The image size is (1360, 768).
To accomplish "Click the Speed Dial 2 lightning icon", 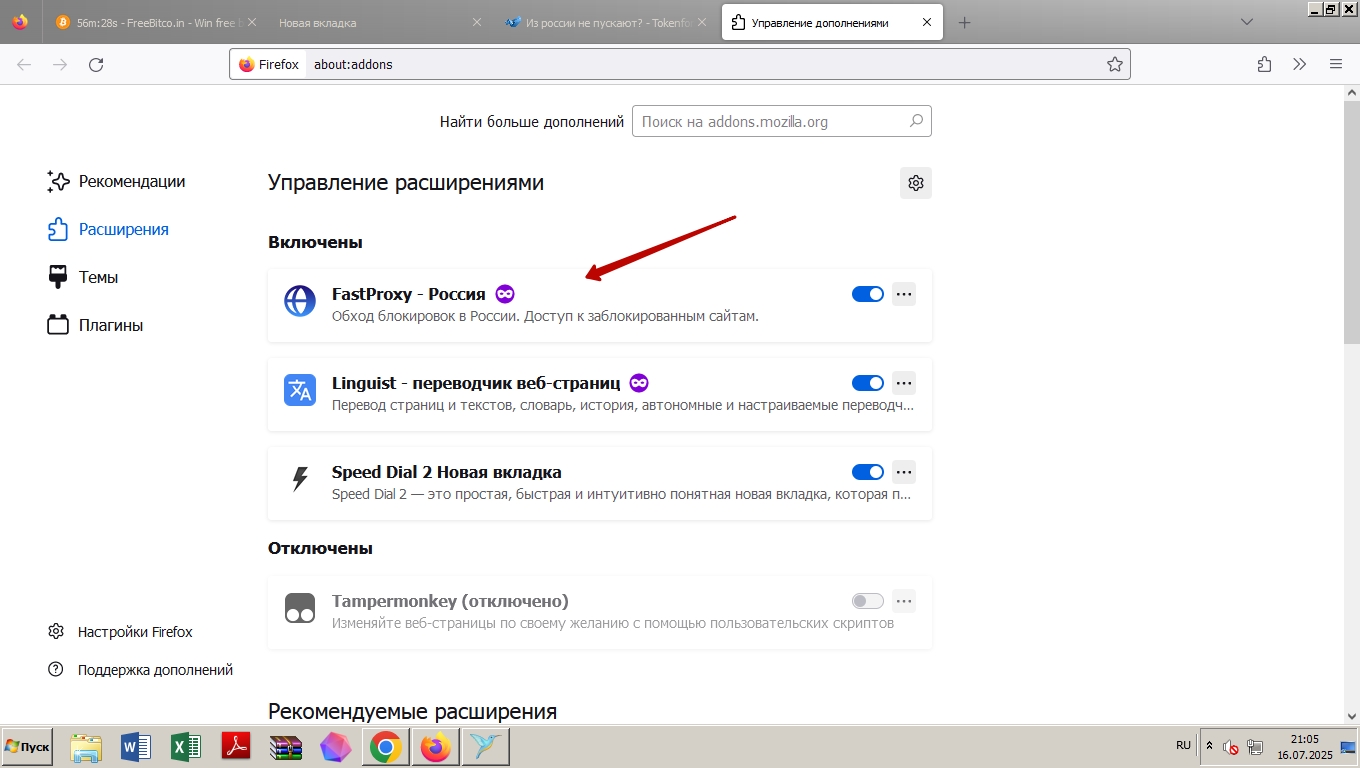I will (x=300, y=479).
